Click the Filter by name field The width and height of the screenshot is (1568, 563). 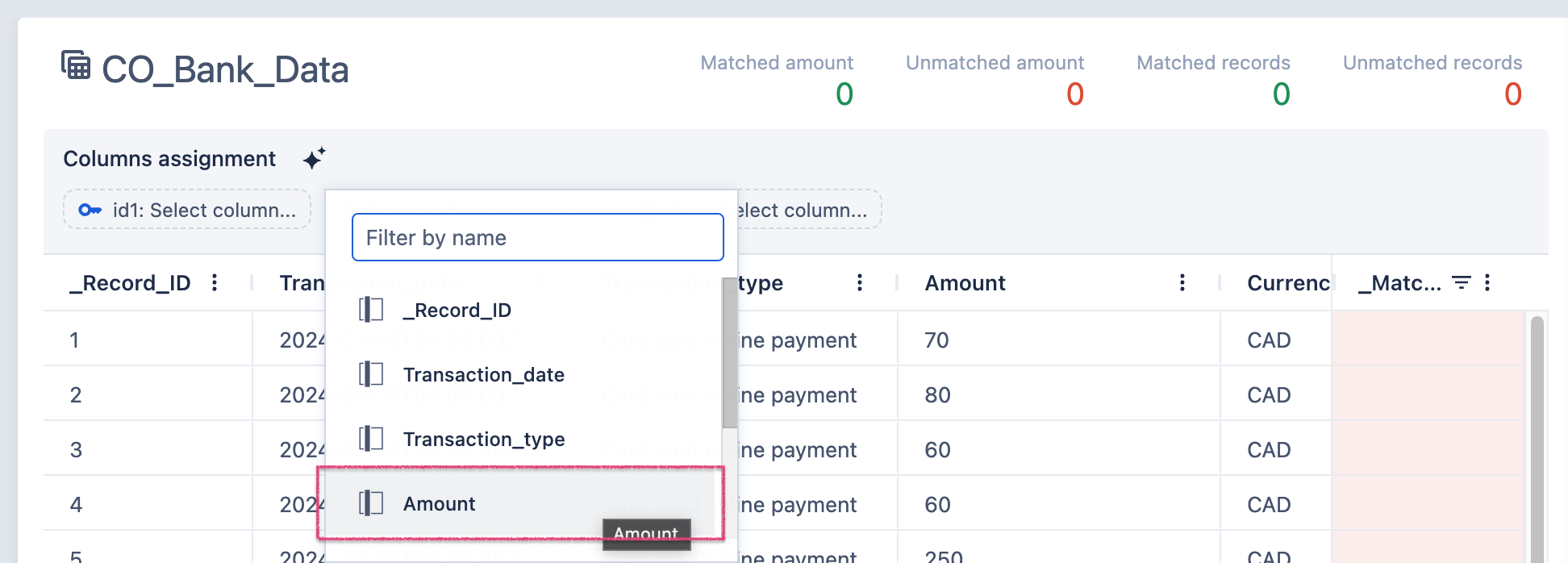537,237
